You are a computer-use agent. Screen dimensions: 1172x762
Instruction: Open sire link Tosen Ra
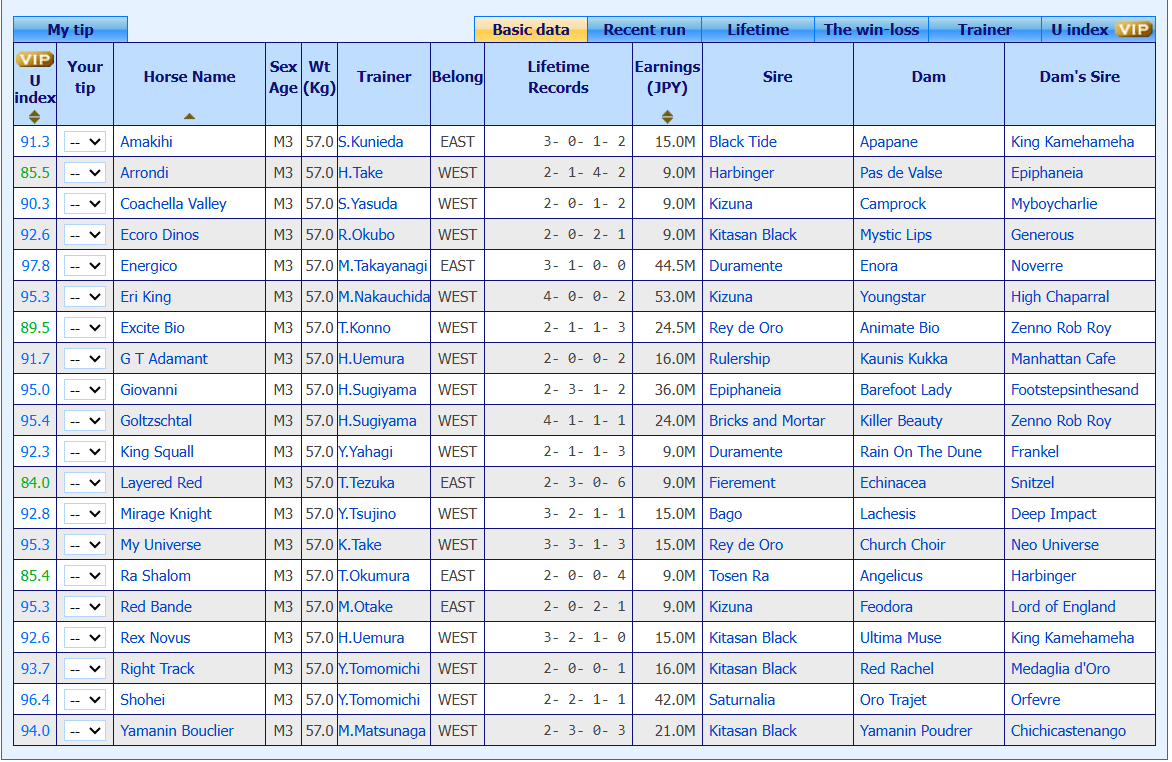pyautogui.click(x=738, y=576)
